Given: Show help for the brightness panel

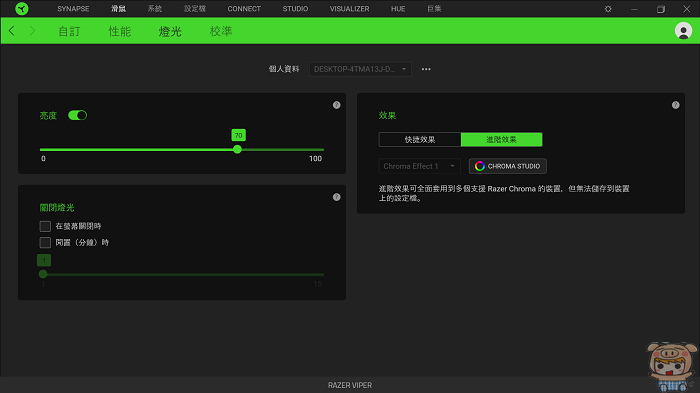Looking at the screenshot, I should (x=337, y=105).
